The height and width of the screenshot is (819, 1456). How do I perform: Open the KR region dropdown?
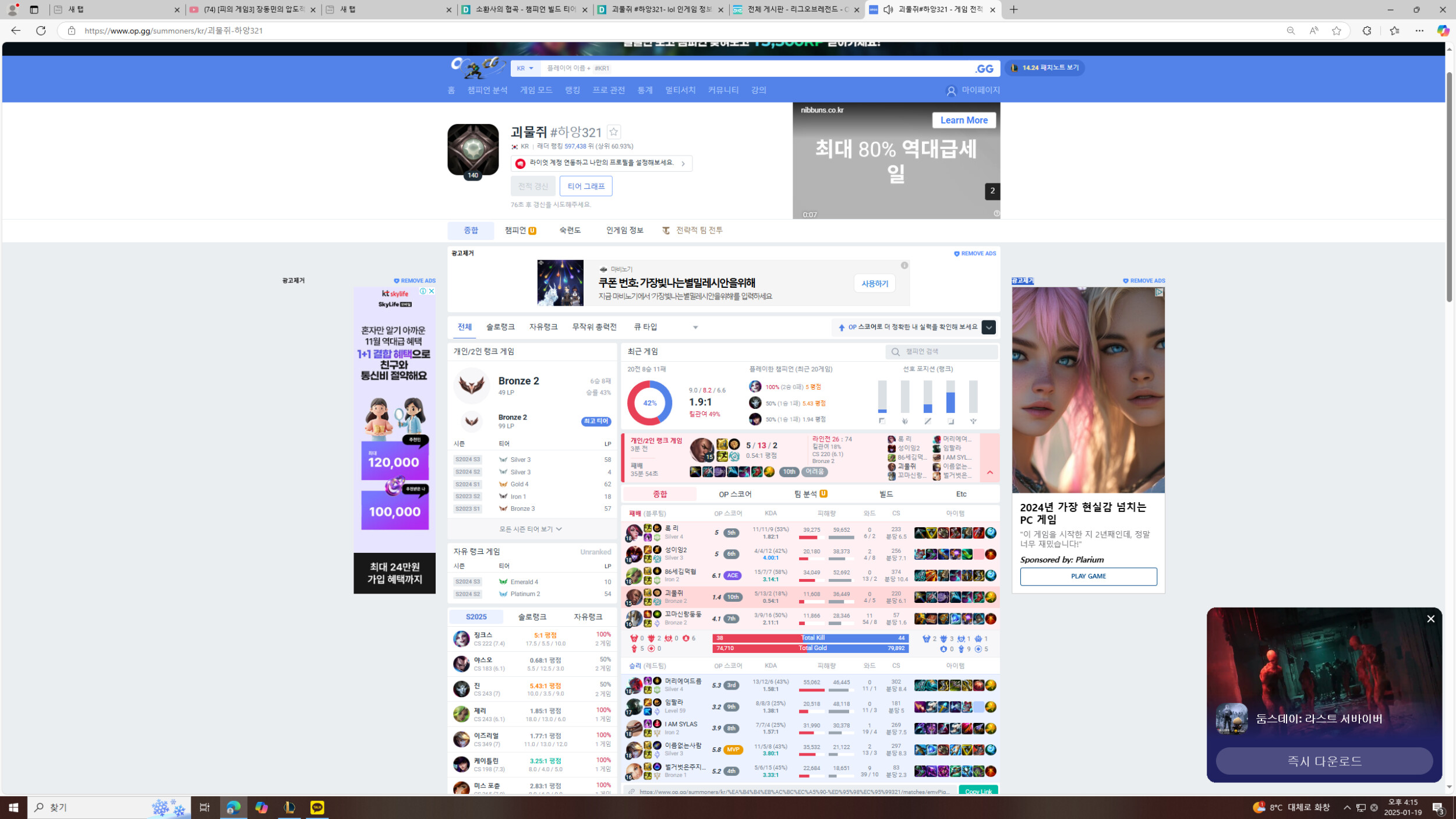525,69
